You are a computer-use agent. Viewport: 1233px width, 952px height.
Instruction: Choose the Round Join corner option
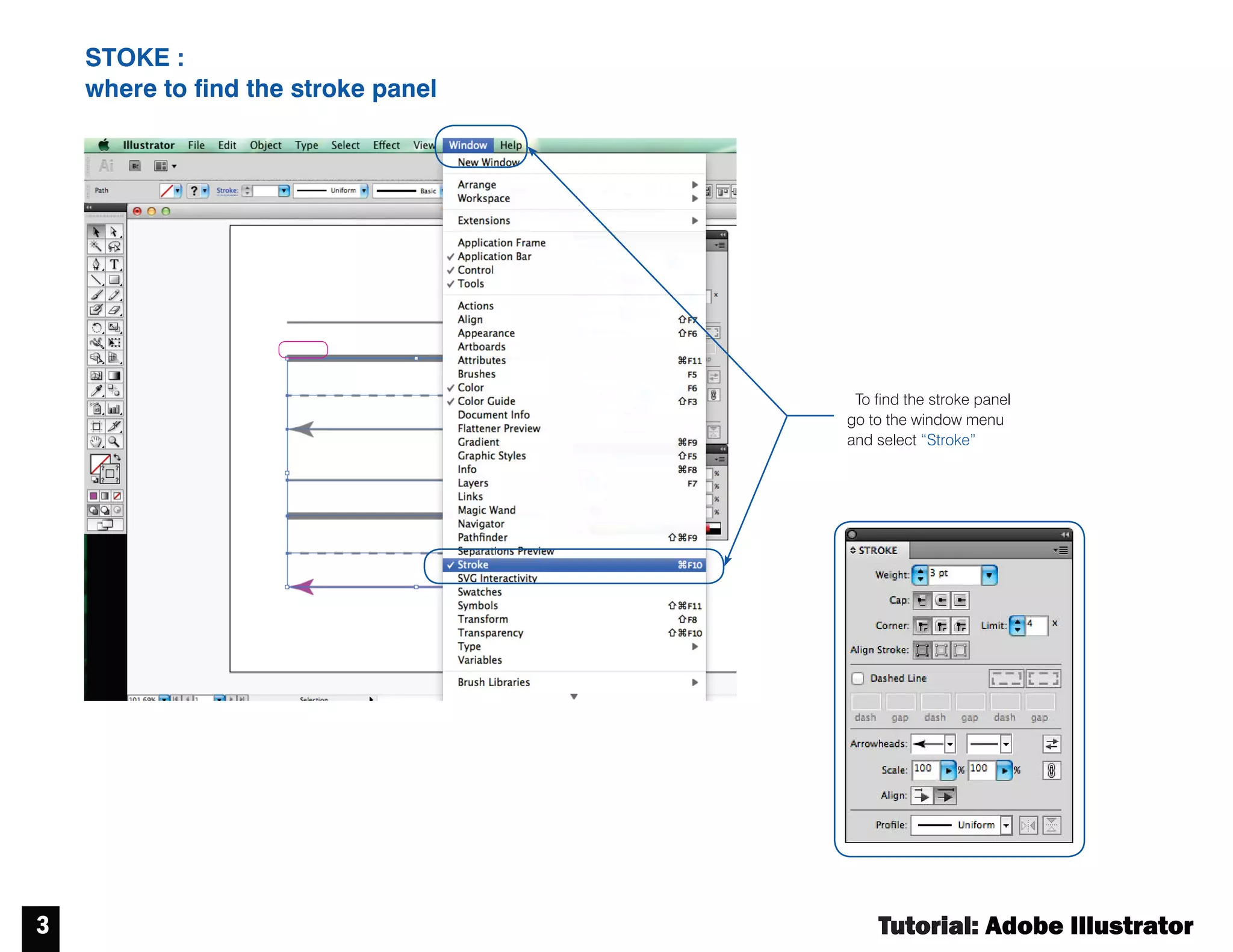(941, 626)
